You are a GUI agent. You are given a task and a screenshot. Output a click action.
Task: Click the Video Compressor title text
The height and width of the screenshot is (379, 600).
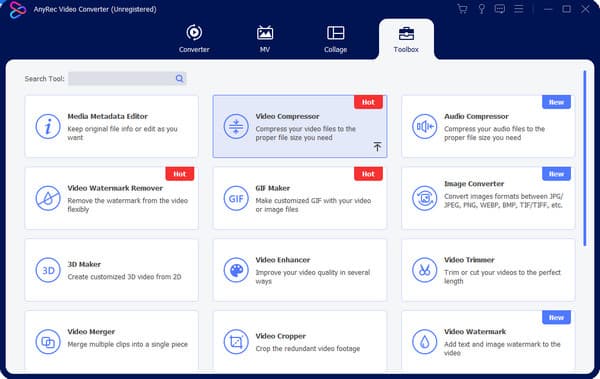coord(287,116)
